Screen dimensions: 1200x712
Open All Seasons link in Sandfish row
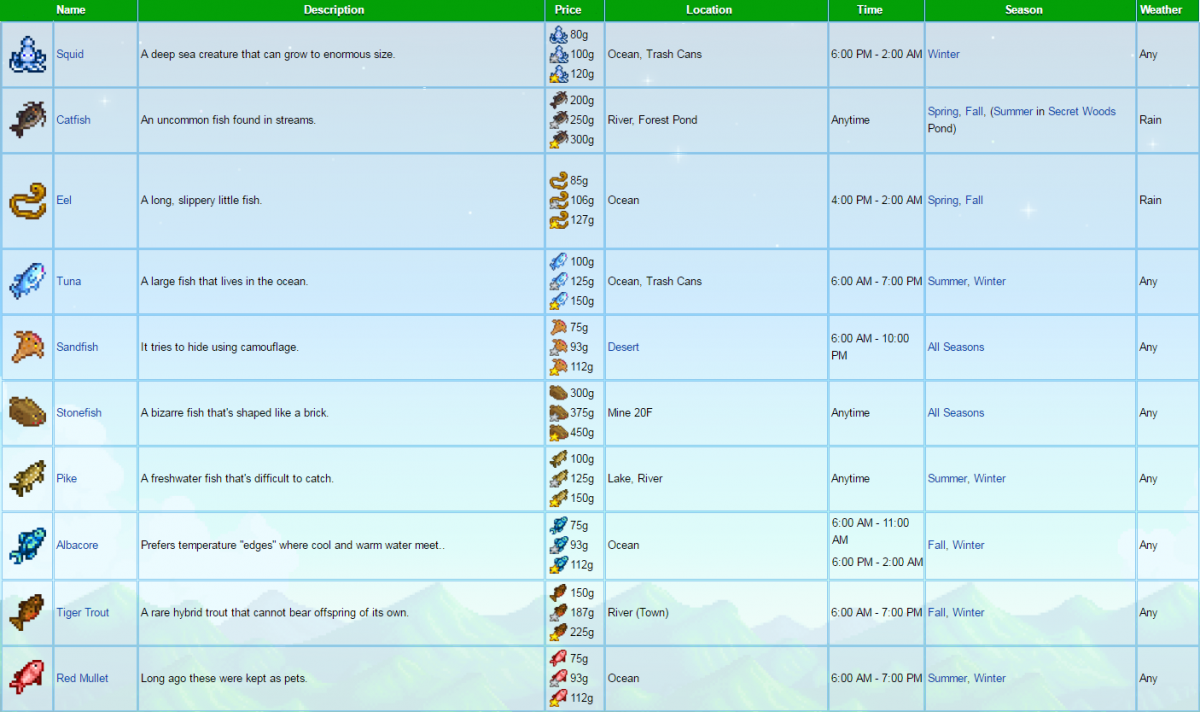[955, 347]
